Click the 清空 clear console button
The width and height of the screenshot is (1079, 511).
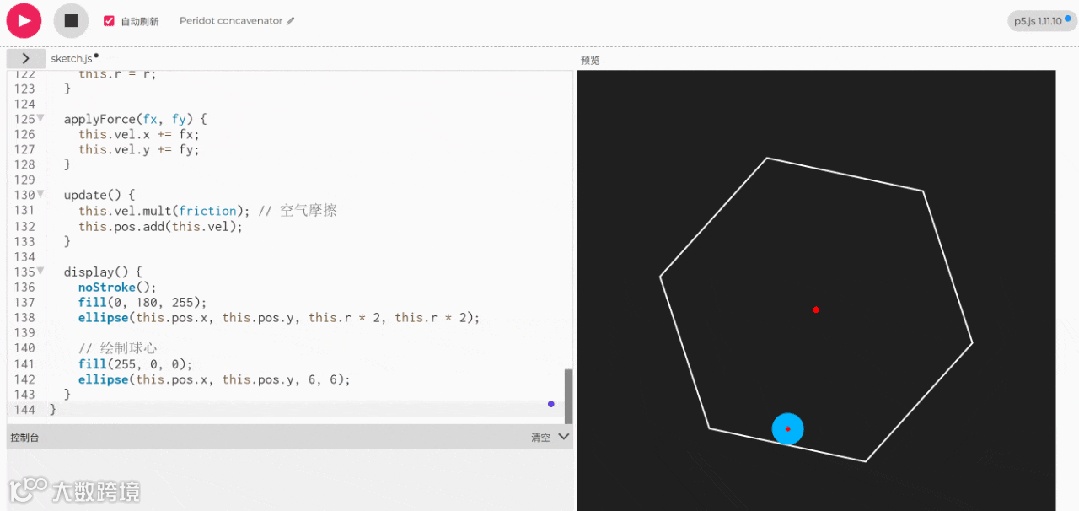click(x=540, y=437)
